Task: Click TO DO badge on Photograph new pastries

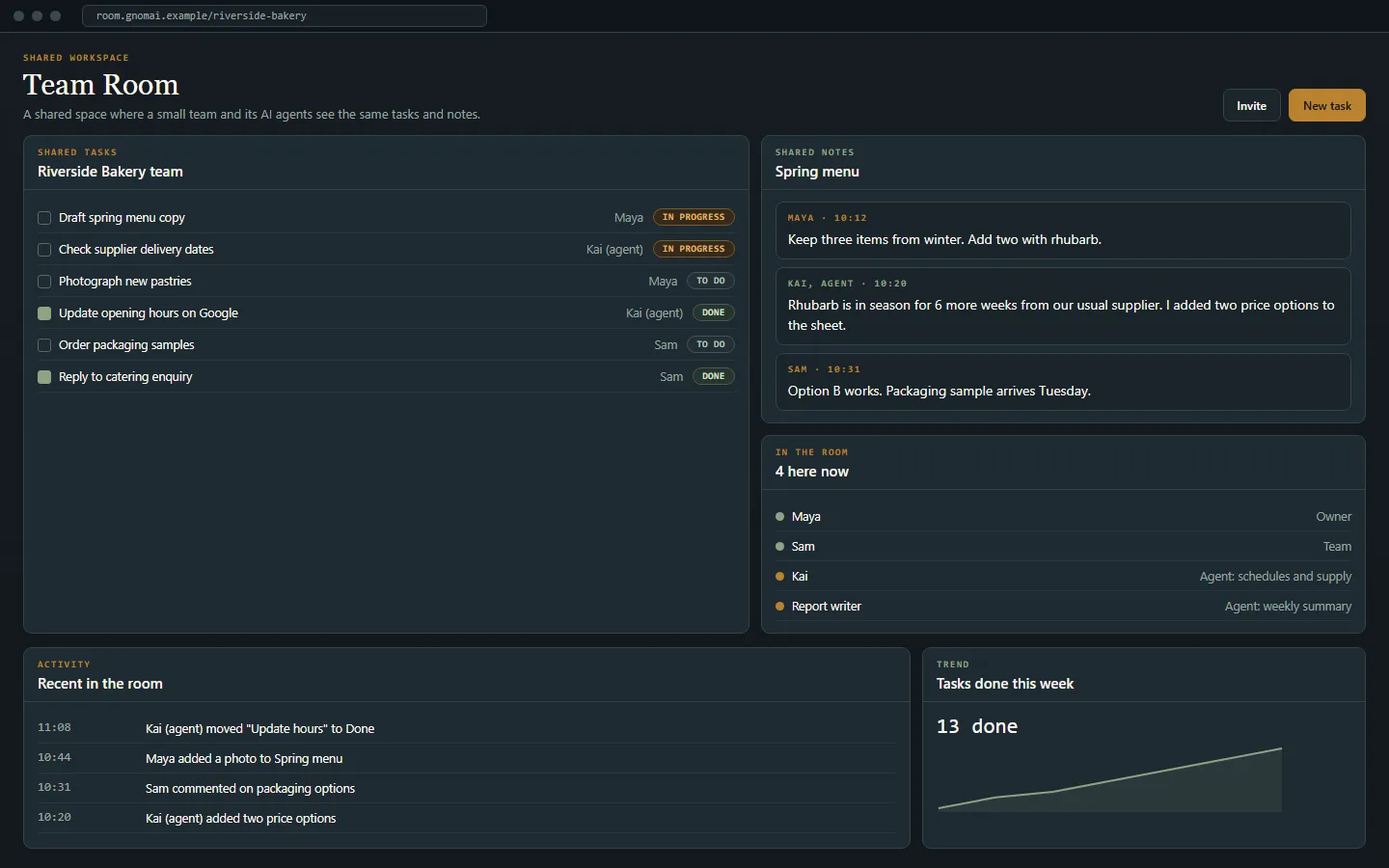Action: click(711, 281)
